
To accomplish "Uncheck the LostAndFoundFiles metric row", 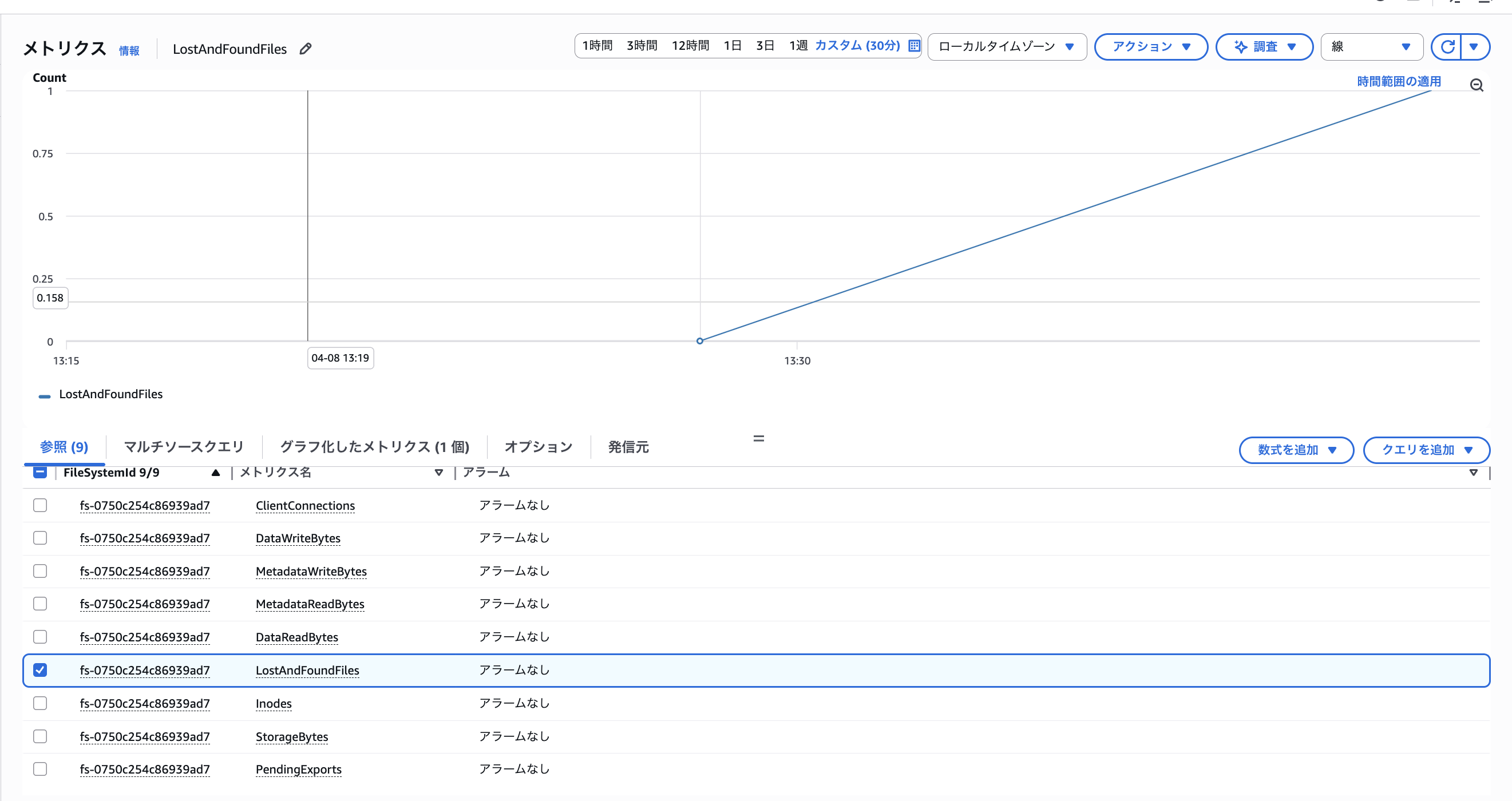I will pos(39,669).
